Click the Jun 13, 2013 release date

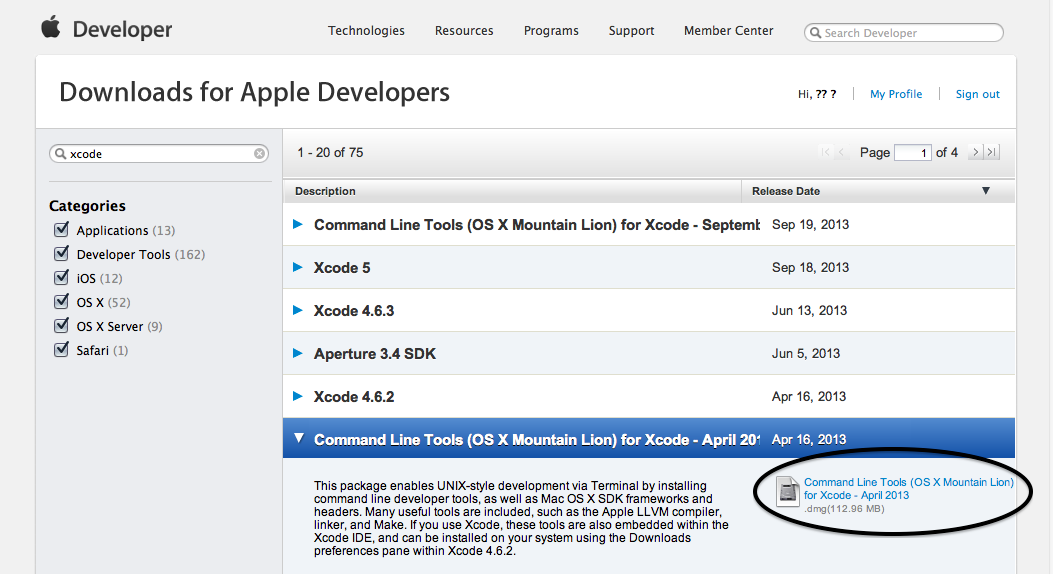(809, 310)
